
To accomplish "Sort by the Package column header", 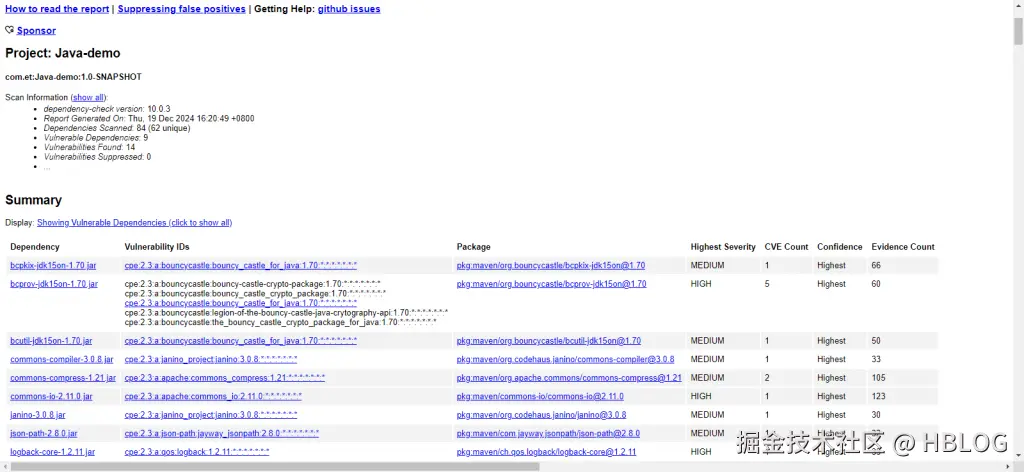I will (x=473, y=247).
